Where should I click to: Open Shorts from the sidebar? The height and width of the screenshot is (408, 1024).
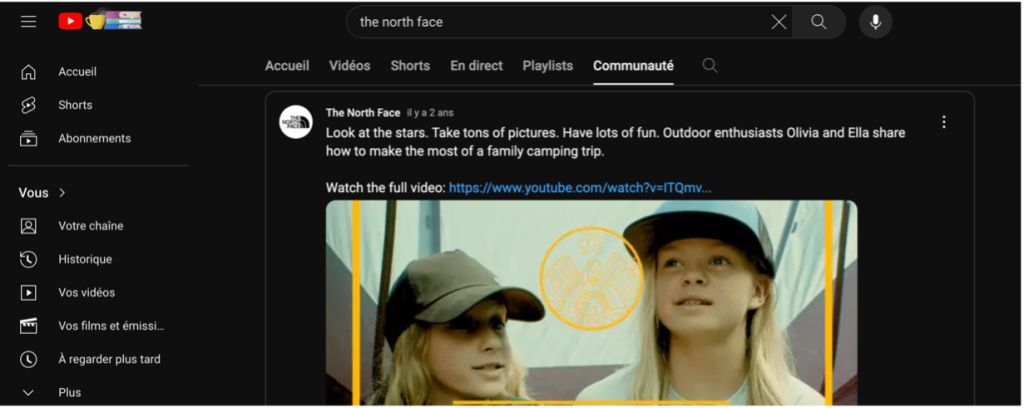(x=75, y=105)
